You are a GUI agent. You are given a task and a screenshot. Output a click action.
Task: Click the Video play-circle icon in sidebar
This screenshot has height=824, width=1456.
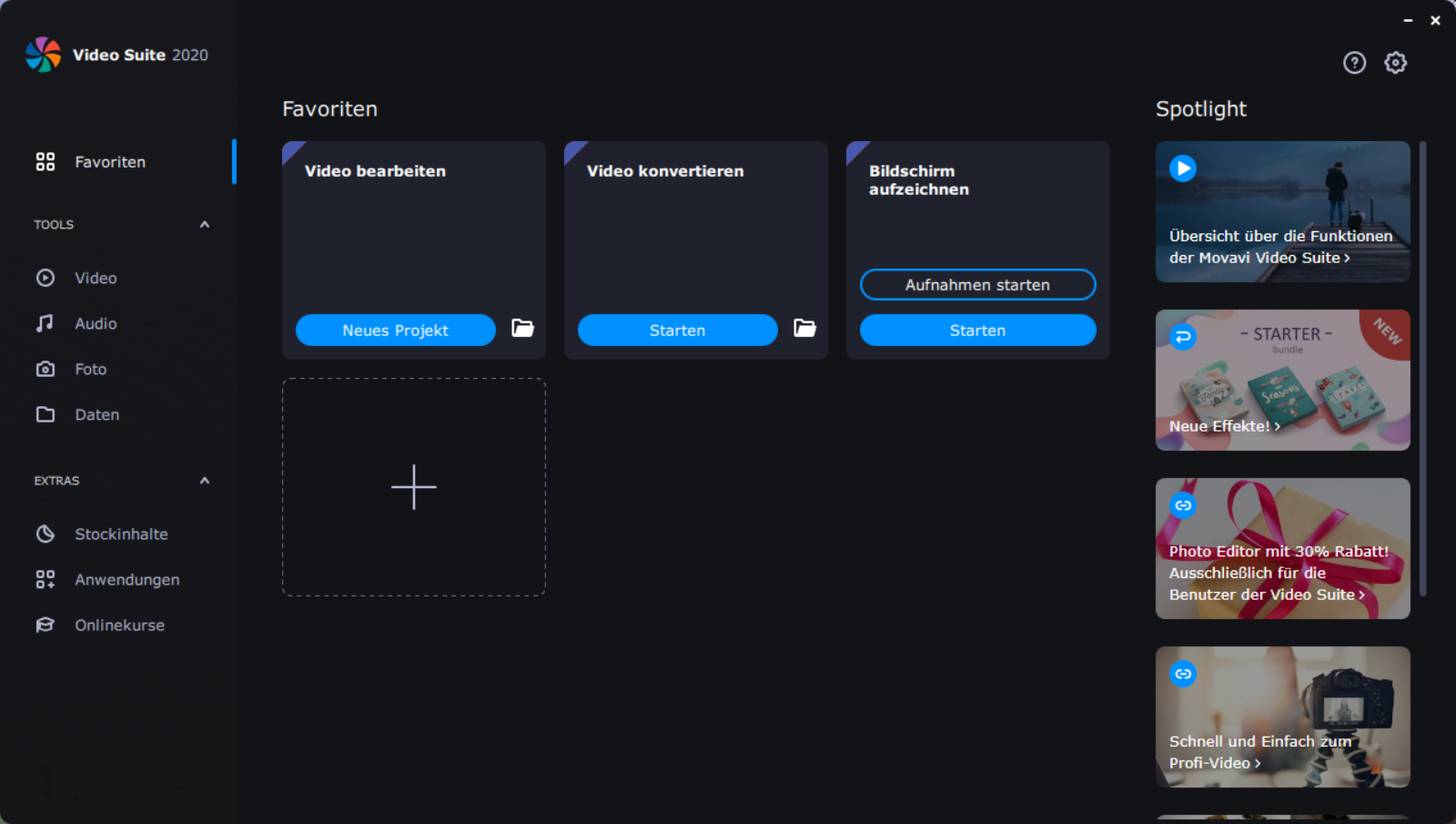pyautogui.click(x=45, y=278)
